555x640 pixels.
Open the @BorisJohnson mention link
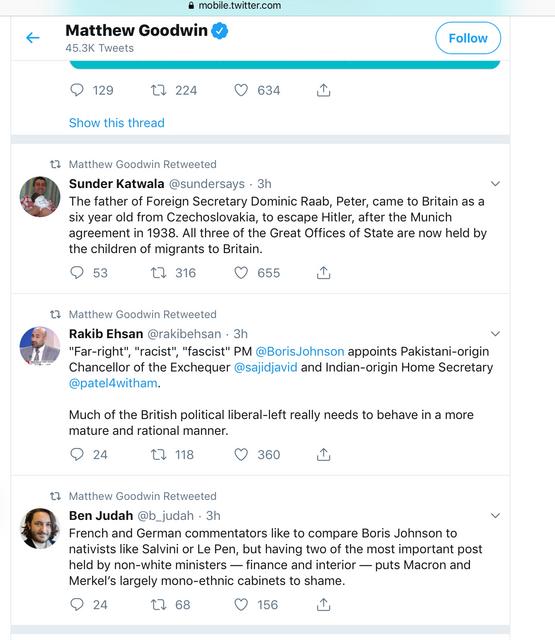(x=300, y=351)
